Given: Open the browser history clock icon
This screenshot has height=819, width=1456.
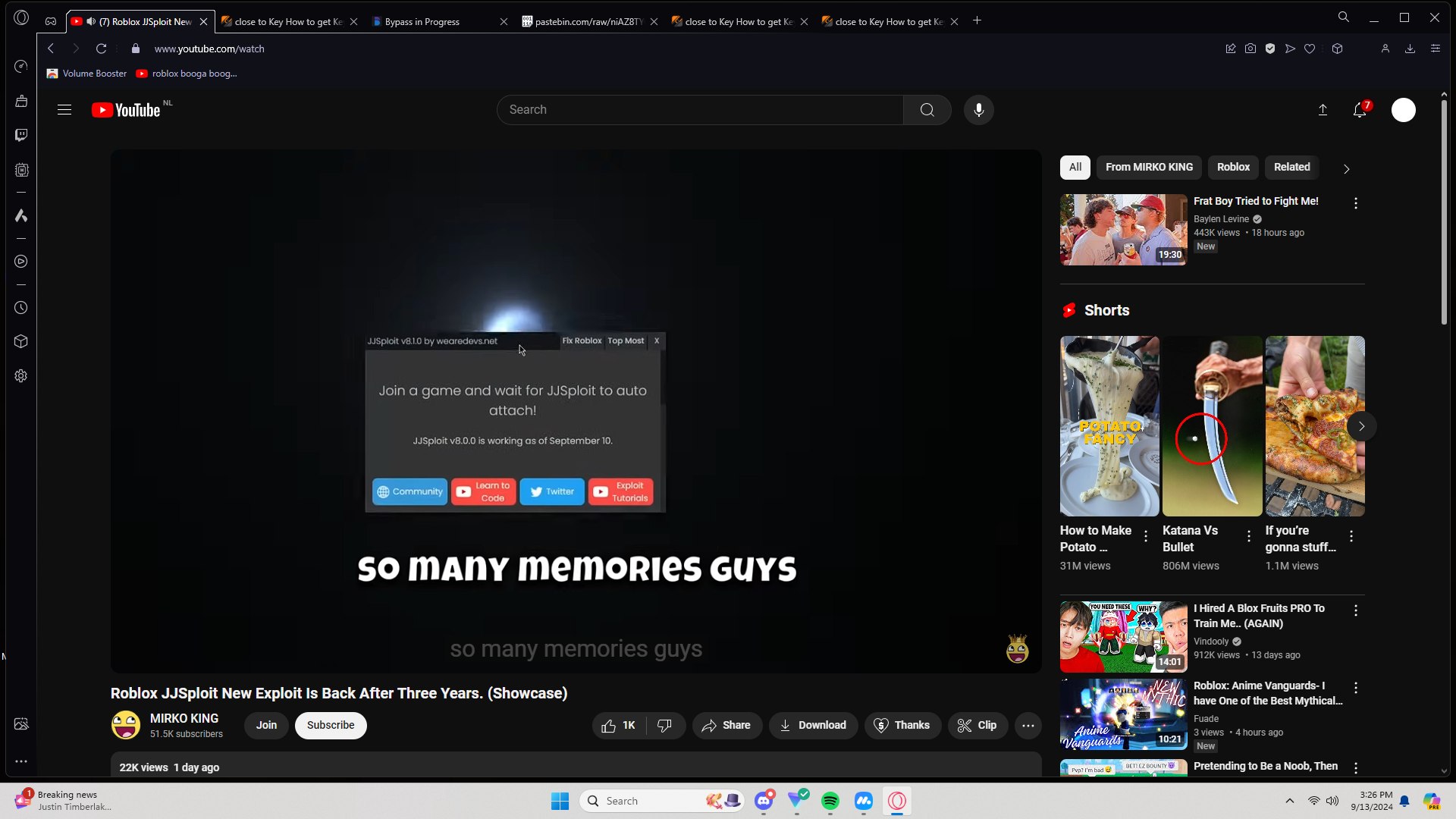Looking at the screenshot, I should pos(21,308).
